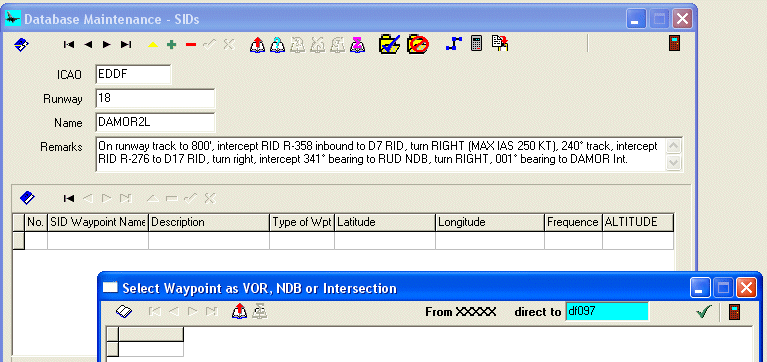This screenshot has height=362, width=767.
Task: Click the 'No.' column header
Action: [36, 222]
